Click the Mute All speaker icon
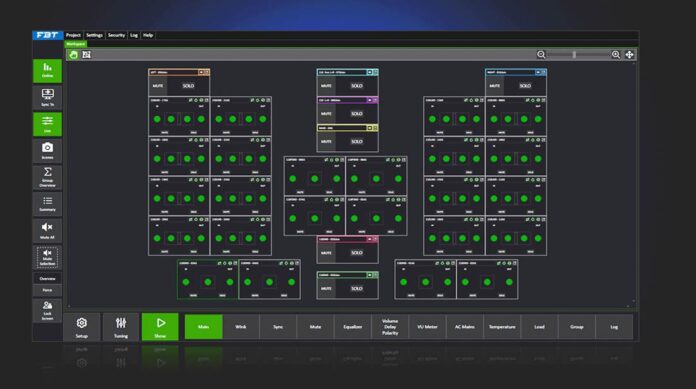Screen dimensions: 696x389 tap(47, 230)
